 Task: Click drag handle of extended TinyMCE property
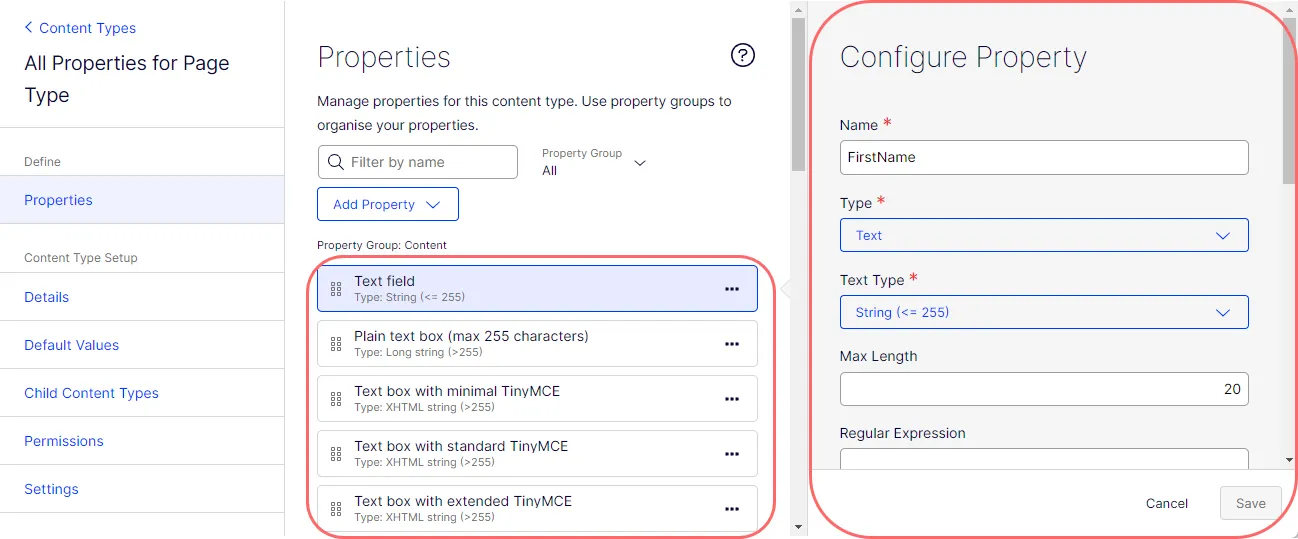pyautogui.click(x=336, y=509)
